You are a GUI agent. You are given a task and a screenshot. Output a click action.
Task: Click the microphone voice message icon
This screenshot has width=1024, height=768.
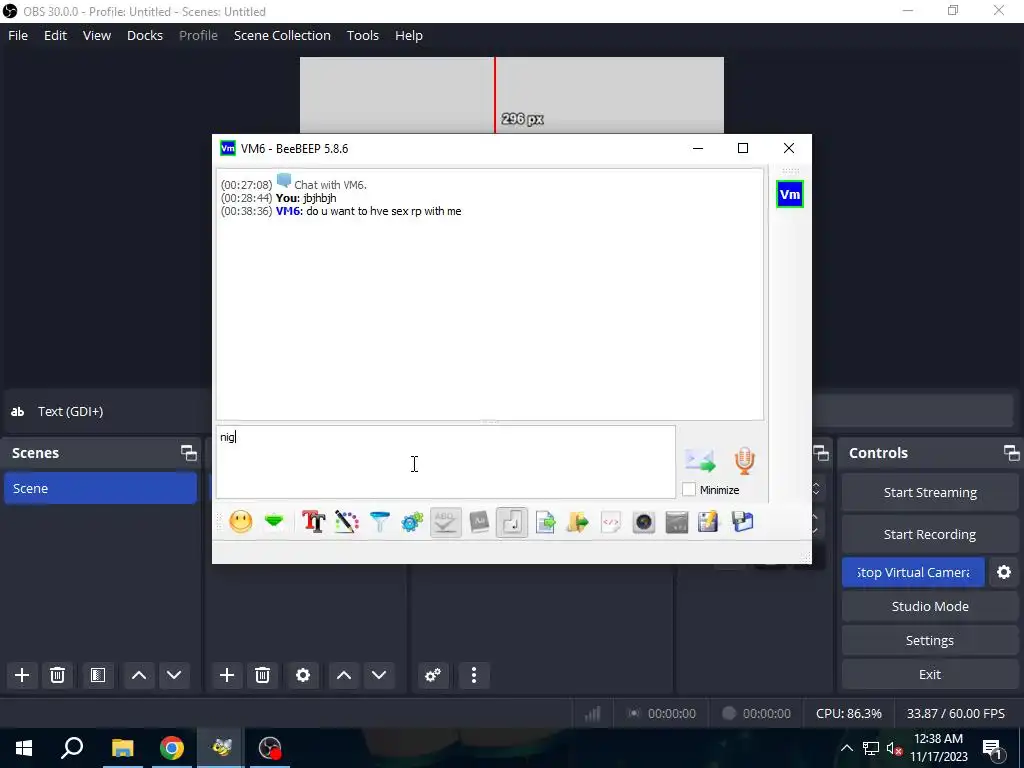click(x=744, y=460)
